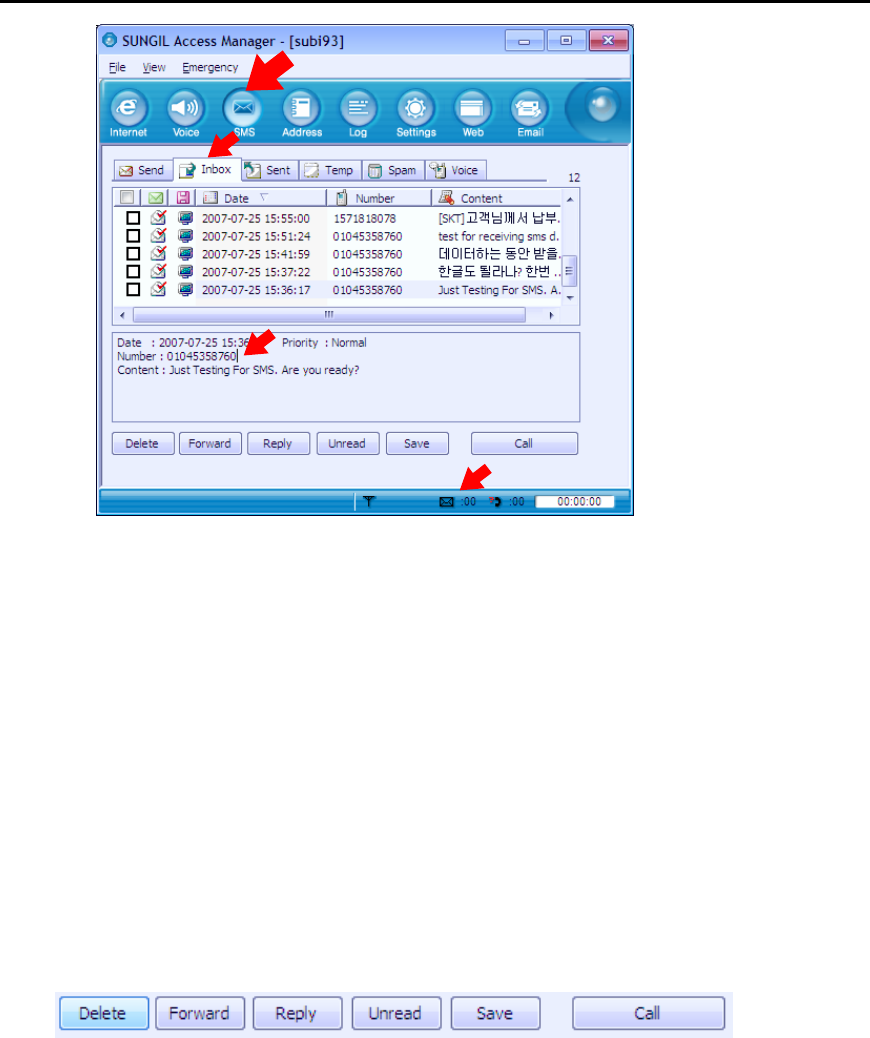Image resolution: width=870 pixels, height=1038 pixels.
Task: Click the enlarged Save button at the page bottom
Action: 495,1014
